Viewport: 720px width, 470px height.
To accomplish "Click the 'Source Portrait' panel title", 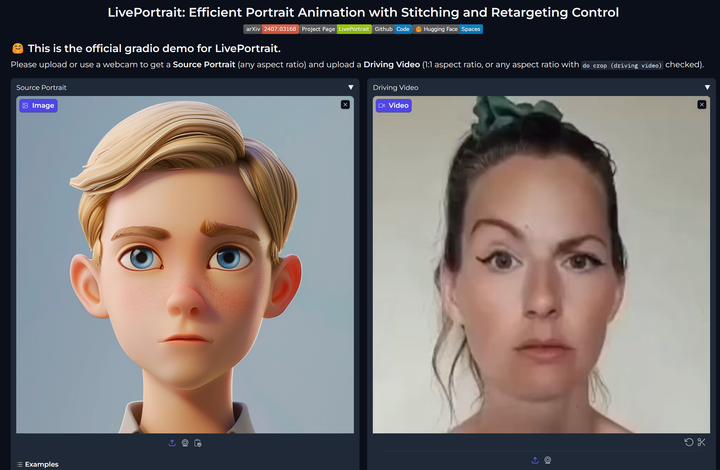I will coord(41,87).
